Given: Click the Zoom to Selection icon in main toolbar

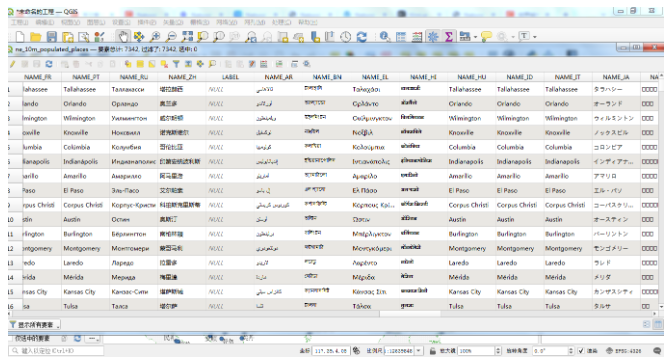Looking at the screenshot, I should (x=203, y=37).
